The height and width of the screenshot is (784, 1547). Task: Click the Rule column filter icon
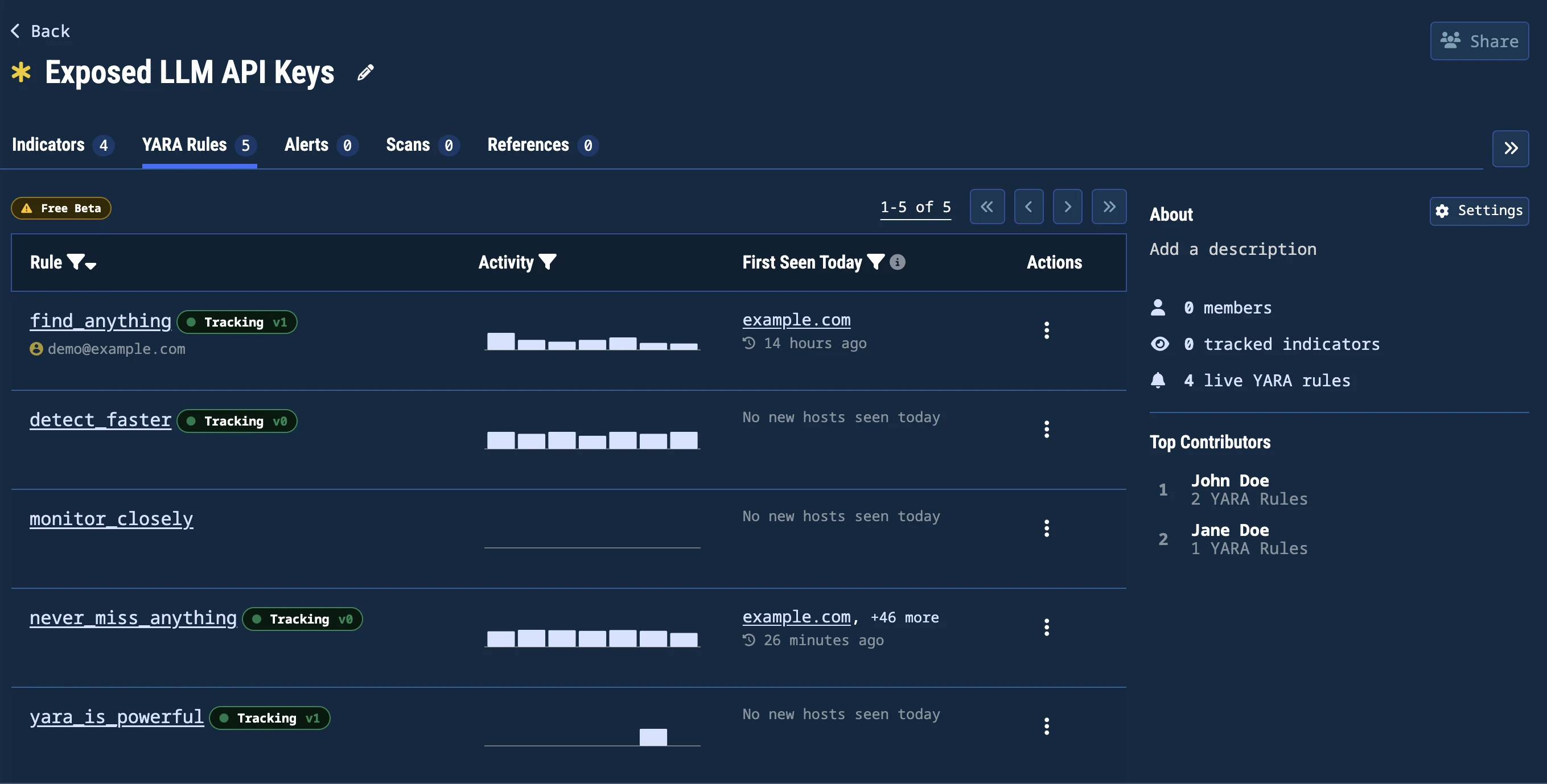76,262
